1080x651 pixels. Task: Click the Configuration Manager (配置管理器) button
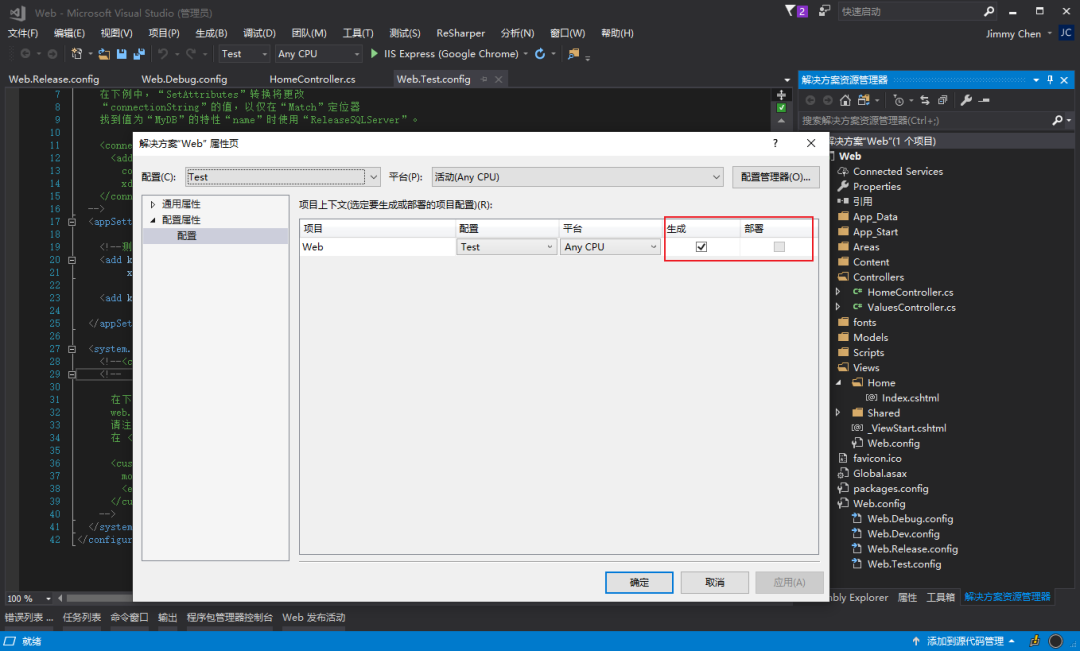(776, 177)
